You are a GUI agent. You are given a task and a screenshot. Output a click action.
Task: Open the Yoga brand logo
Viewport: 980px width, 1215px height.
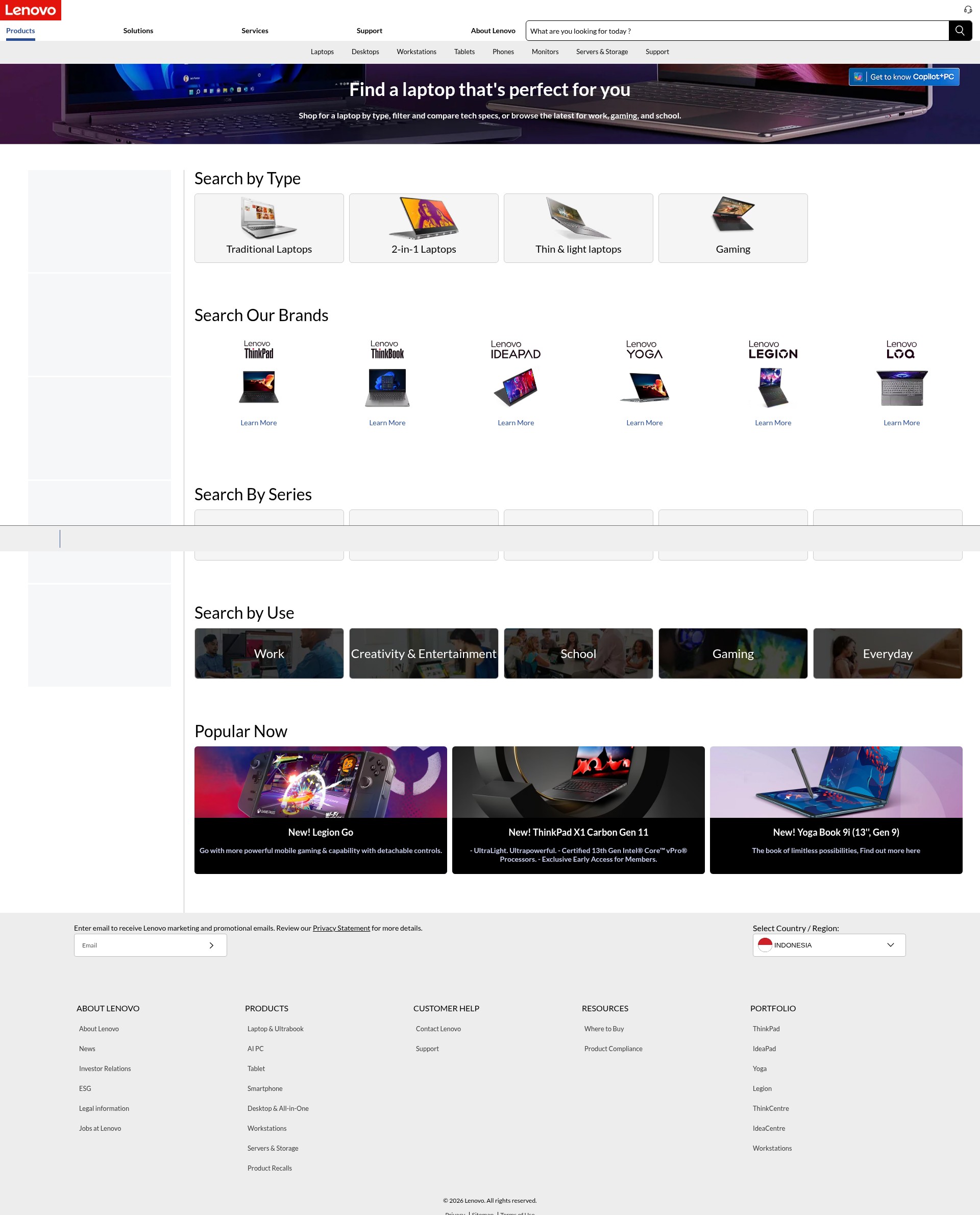(644, 350)
